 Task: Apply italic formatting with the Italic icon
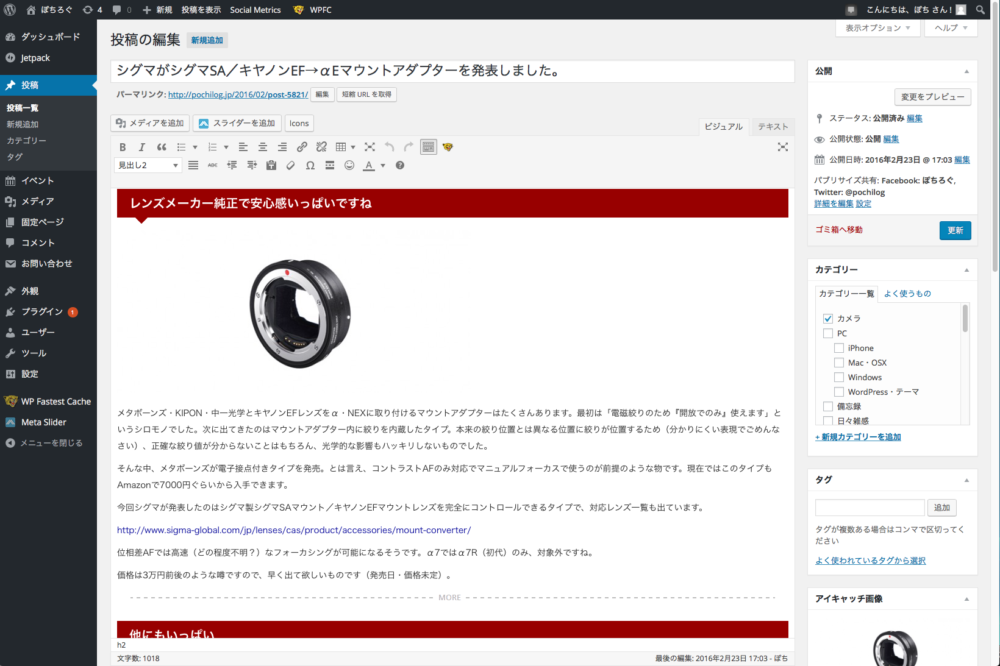pos(141,147)
